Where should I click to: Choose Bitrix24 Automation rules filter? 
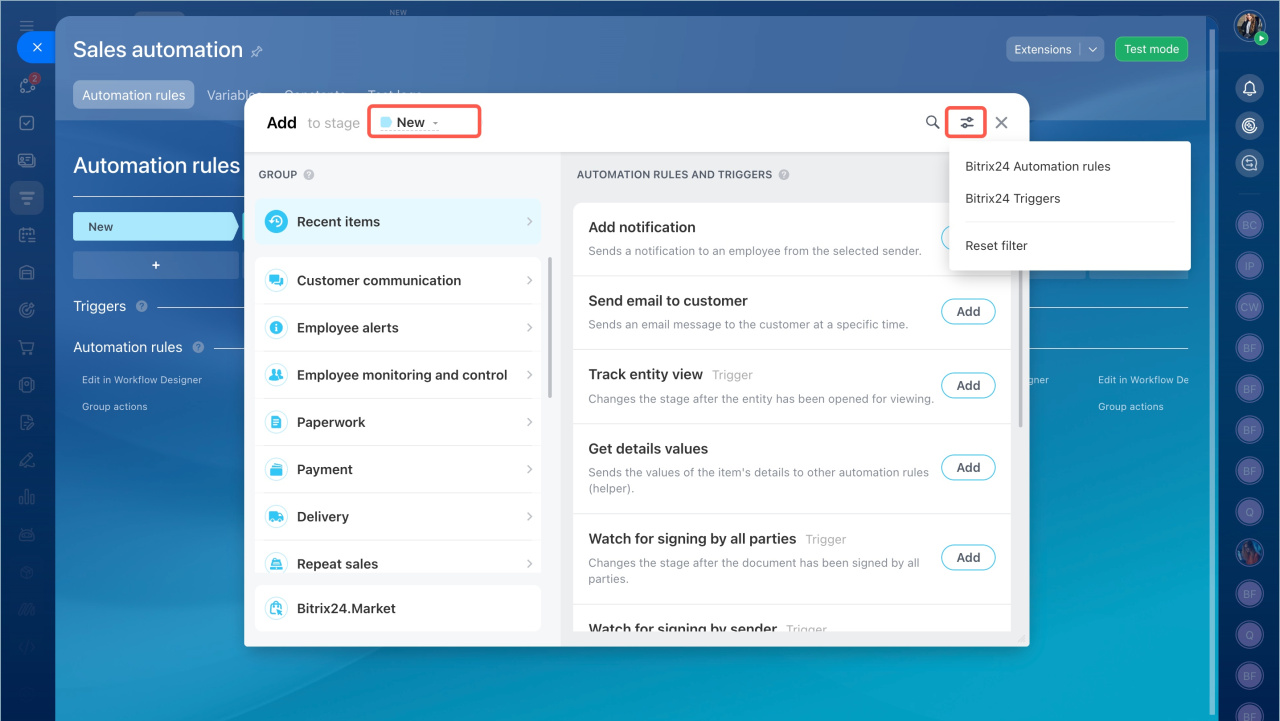(1037, 167)
